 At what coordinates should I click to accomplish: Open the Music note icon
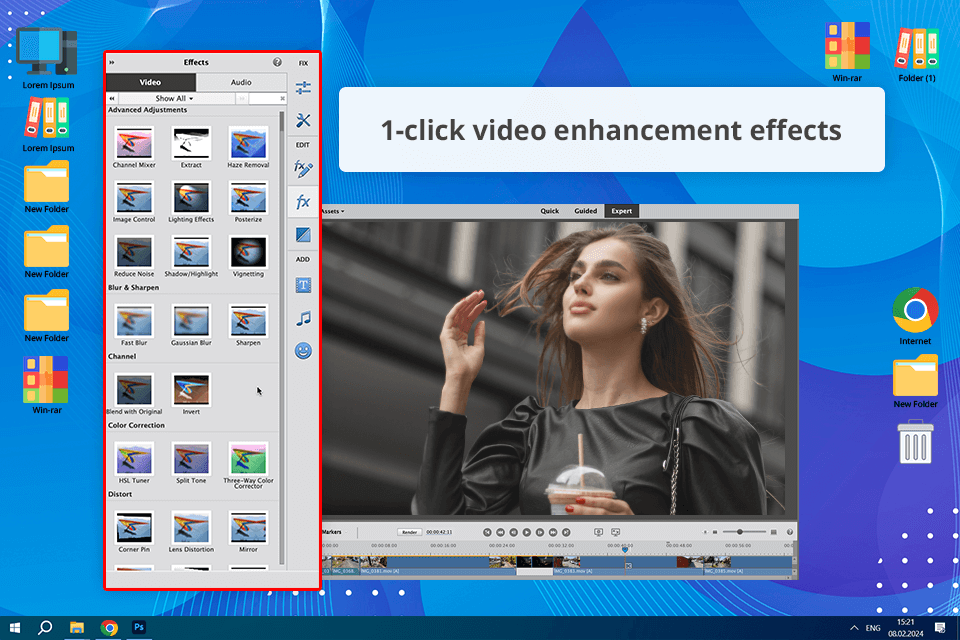[303, 318]
